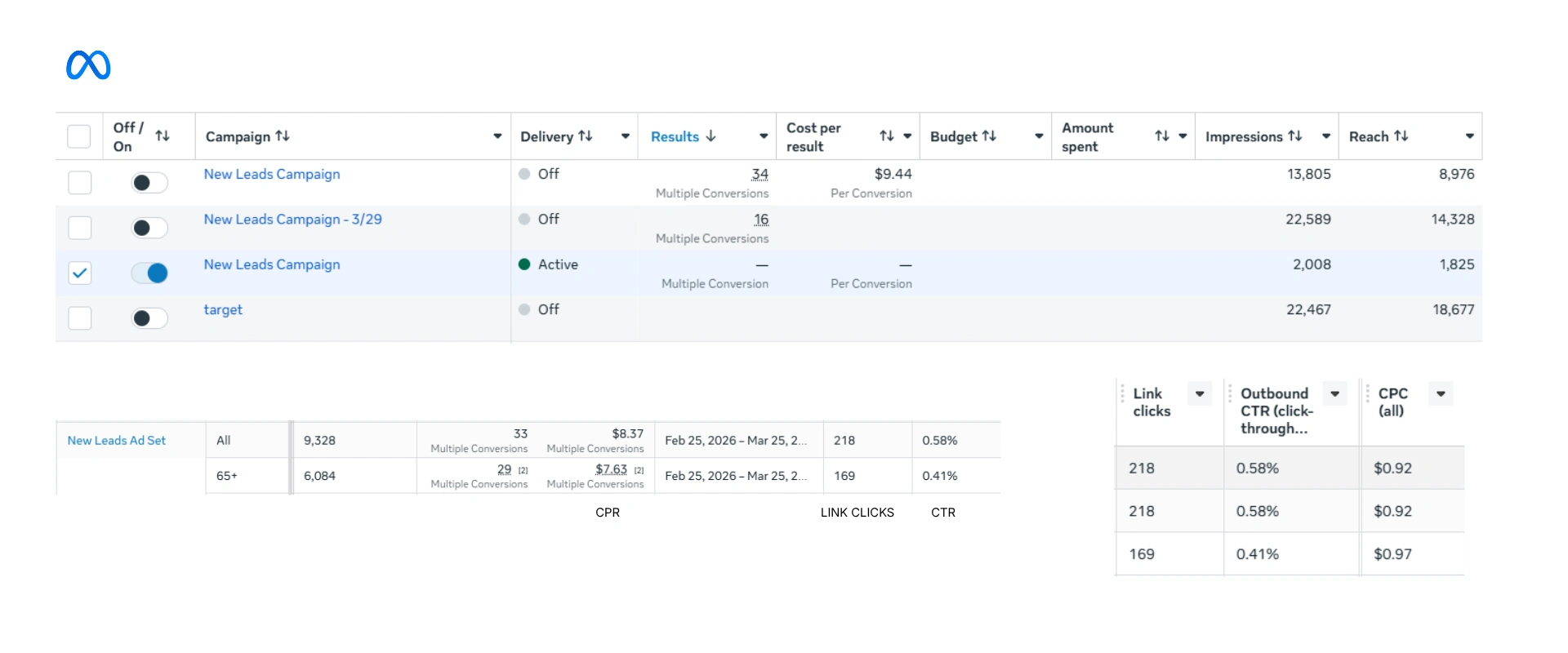
Task: Turn on the target campaign switch
Action: [x=150, y=318]
